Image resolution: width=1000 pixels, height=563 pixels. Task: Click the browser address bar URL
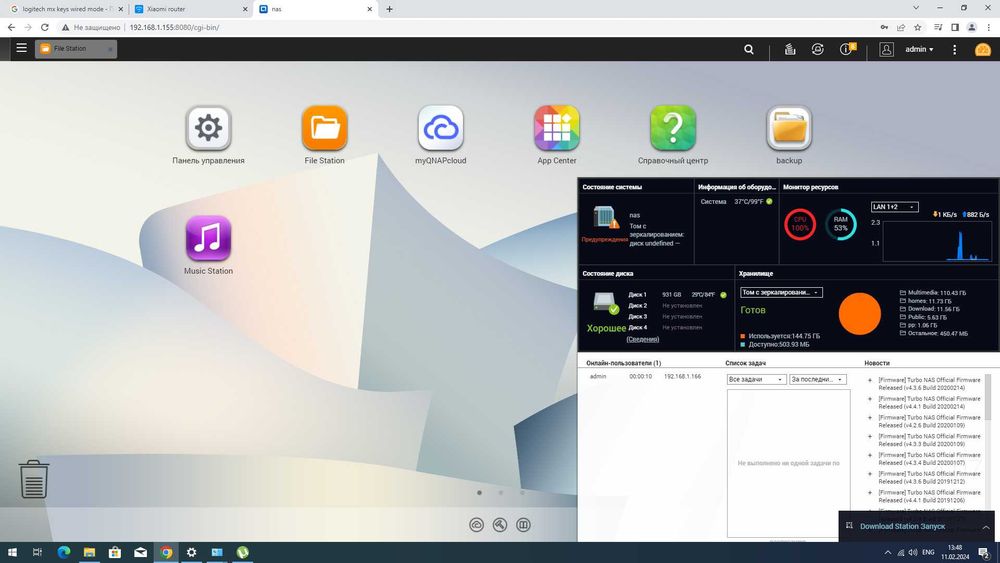pyautogui.click(x=174, y=27)
